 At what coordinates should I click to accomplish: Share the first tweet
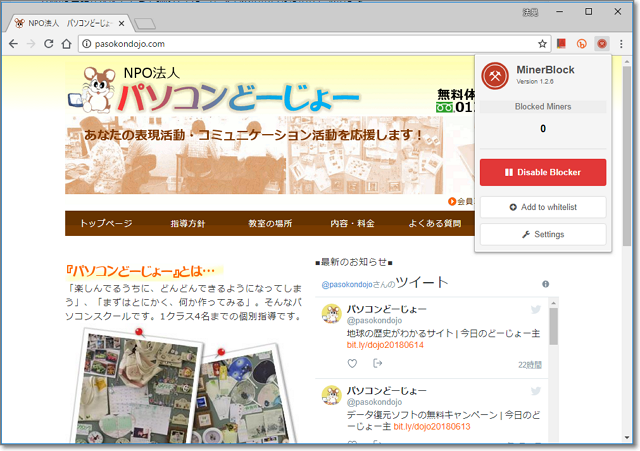(377, 363)
